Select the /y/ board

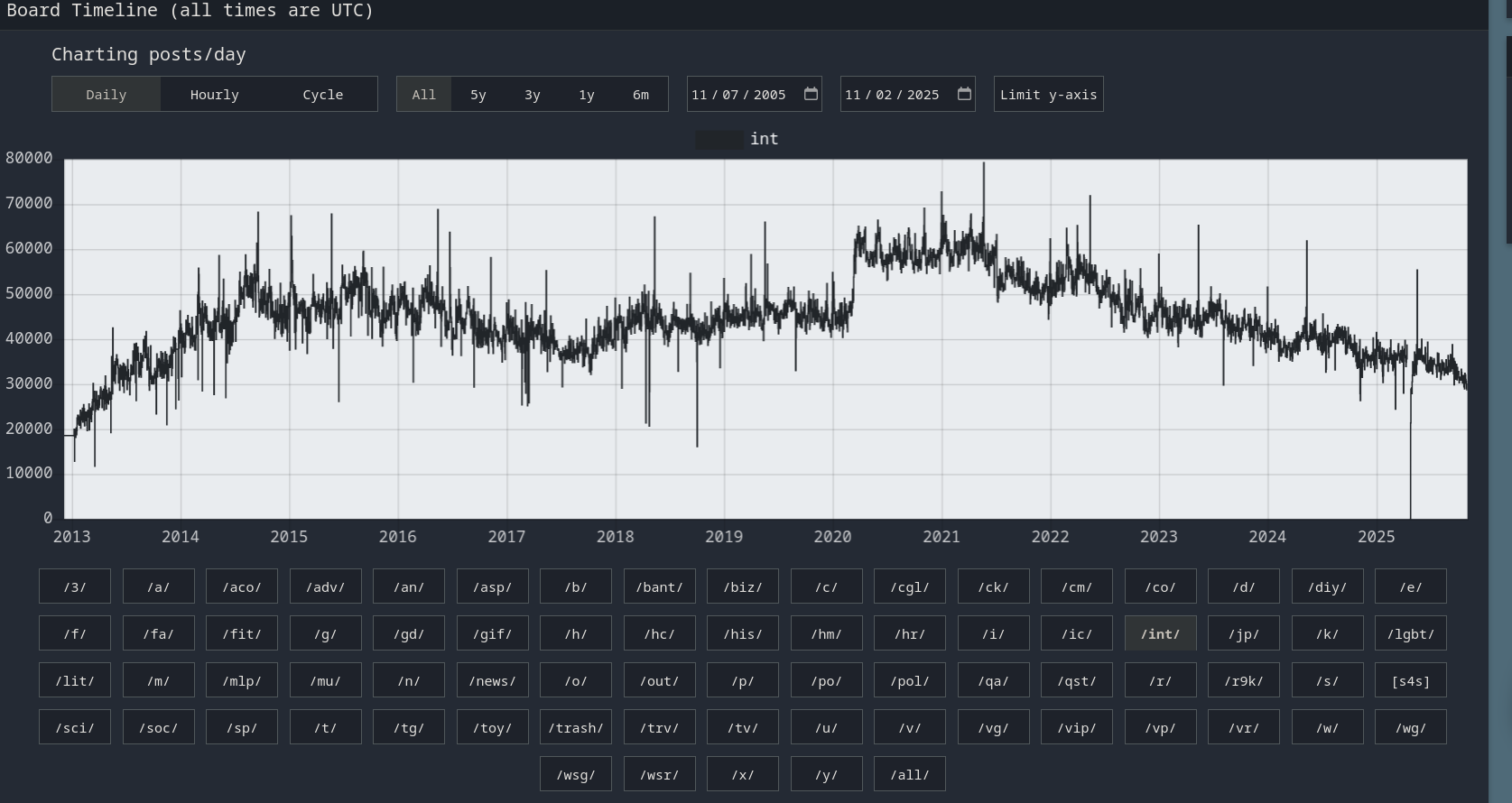click(x=827, y=774)
